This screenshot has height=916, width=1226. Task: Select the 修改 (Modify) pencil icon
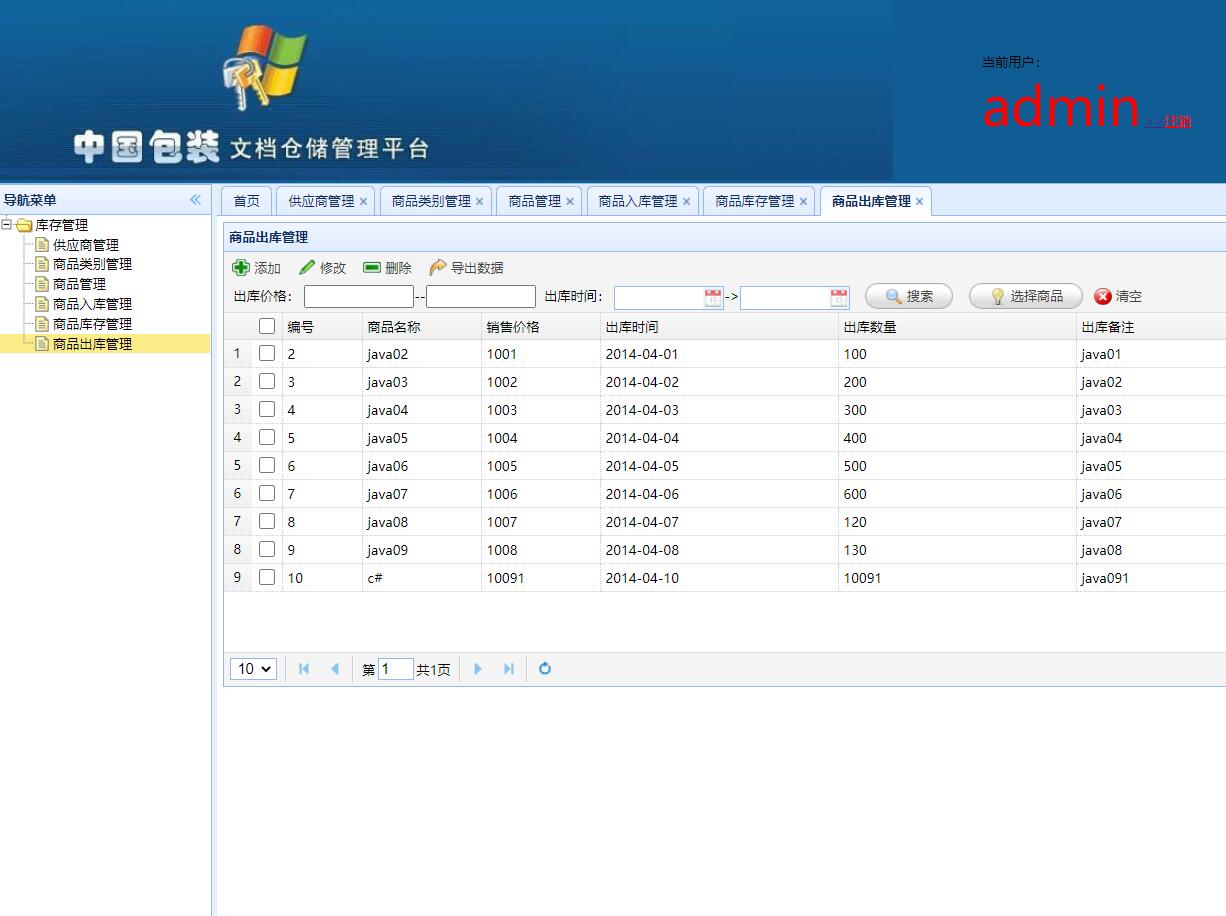click(309, 266)
